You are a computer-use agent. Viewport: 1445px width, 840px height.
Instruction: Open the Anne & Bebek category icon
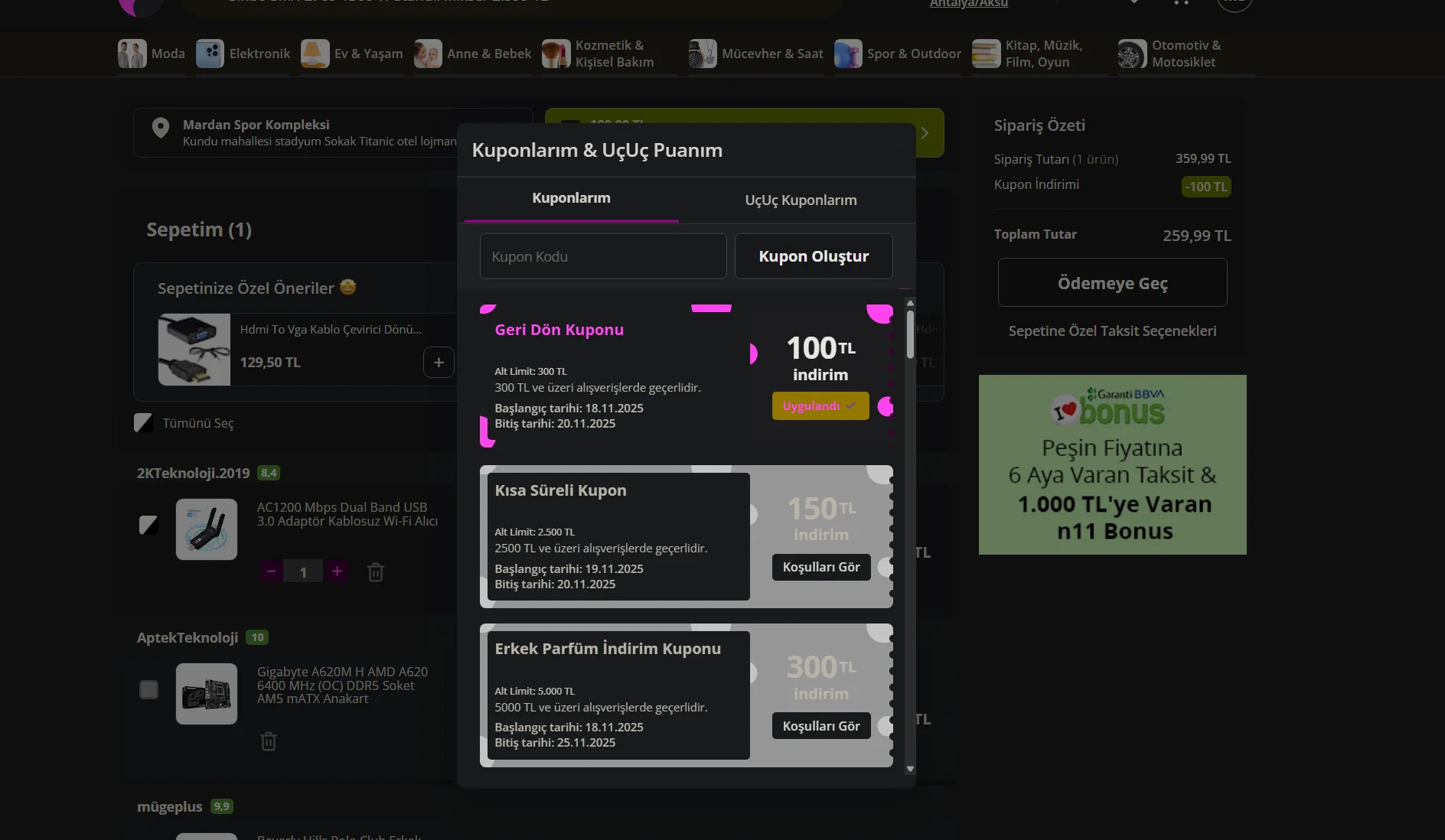pyautogui.click(x=428, y=54)
